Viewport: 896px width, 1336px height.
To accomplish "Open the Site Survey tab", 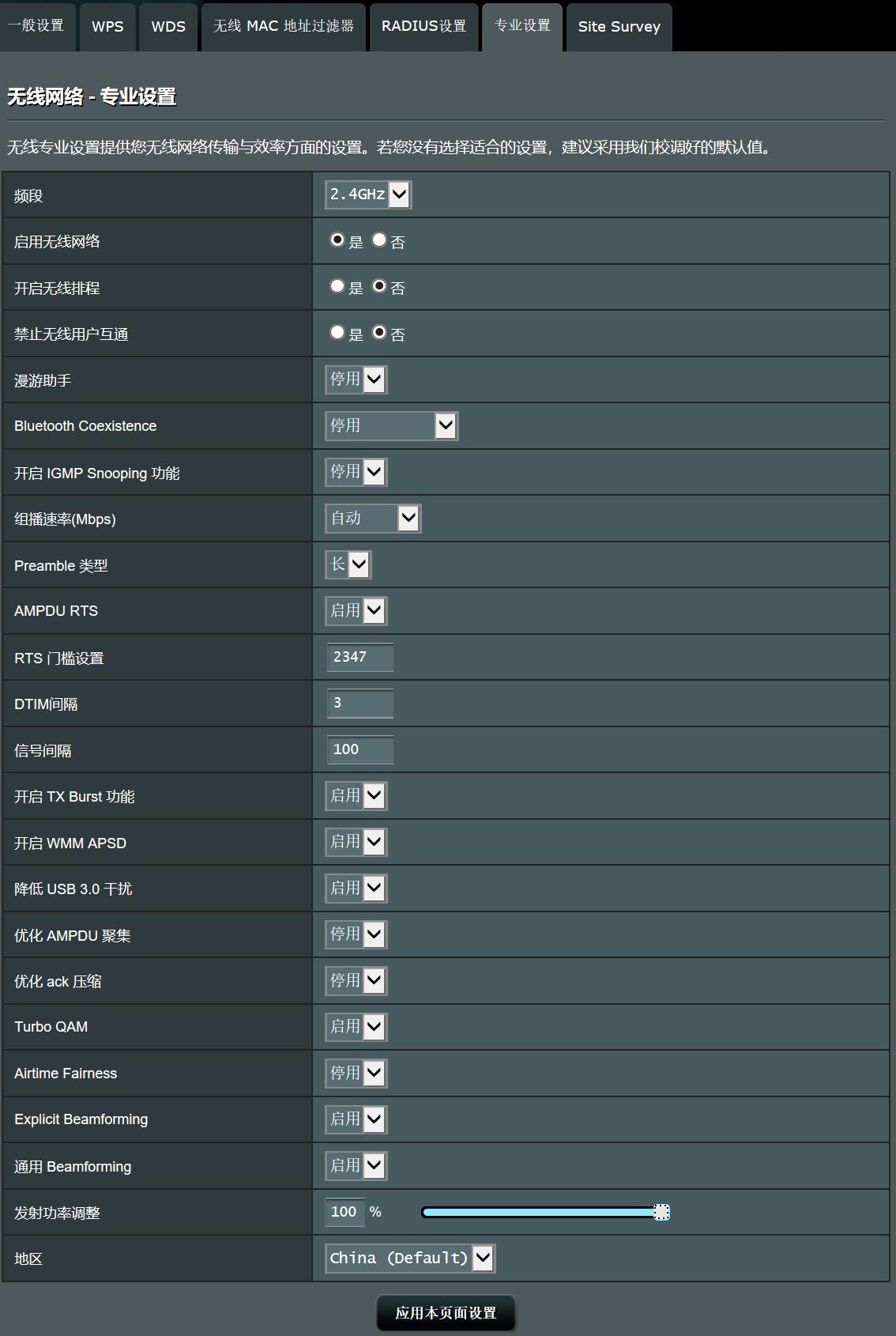I will (x=619, y=27).
